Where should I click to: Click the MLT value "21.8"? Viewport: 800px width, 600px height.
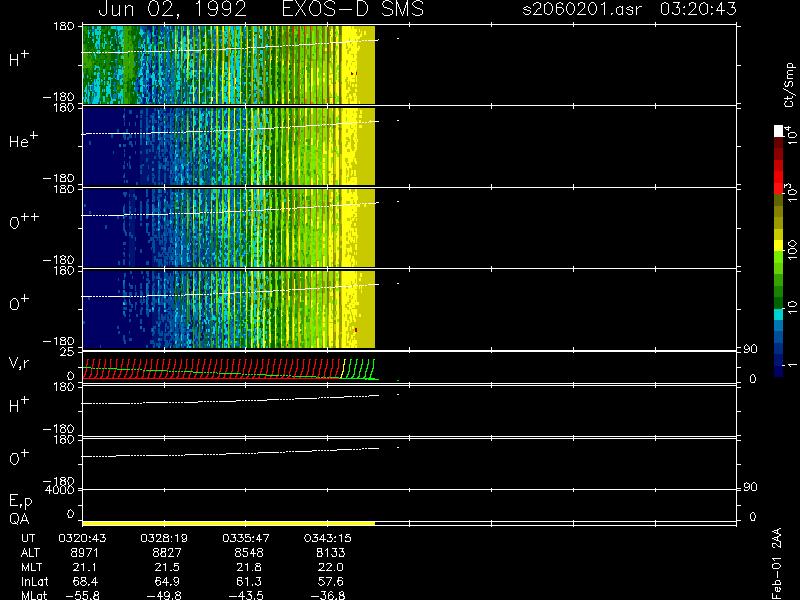(x=249, y=567)
